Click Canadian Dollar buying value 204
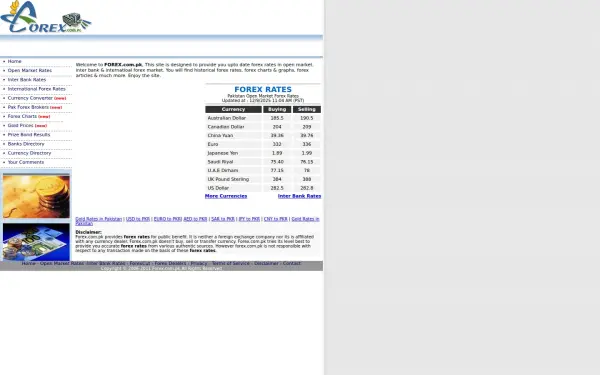This screenshot has width=600, height=375. coord(277,127)
